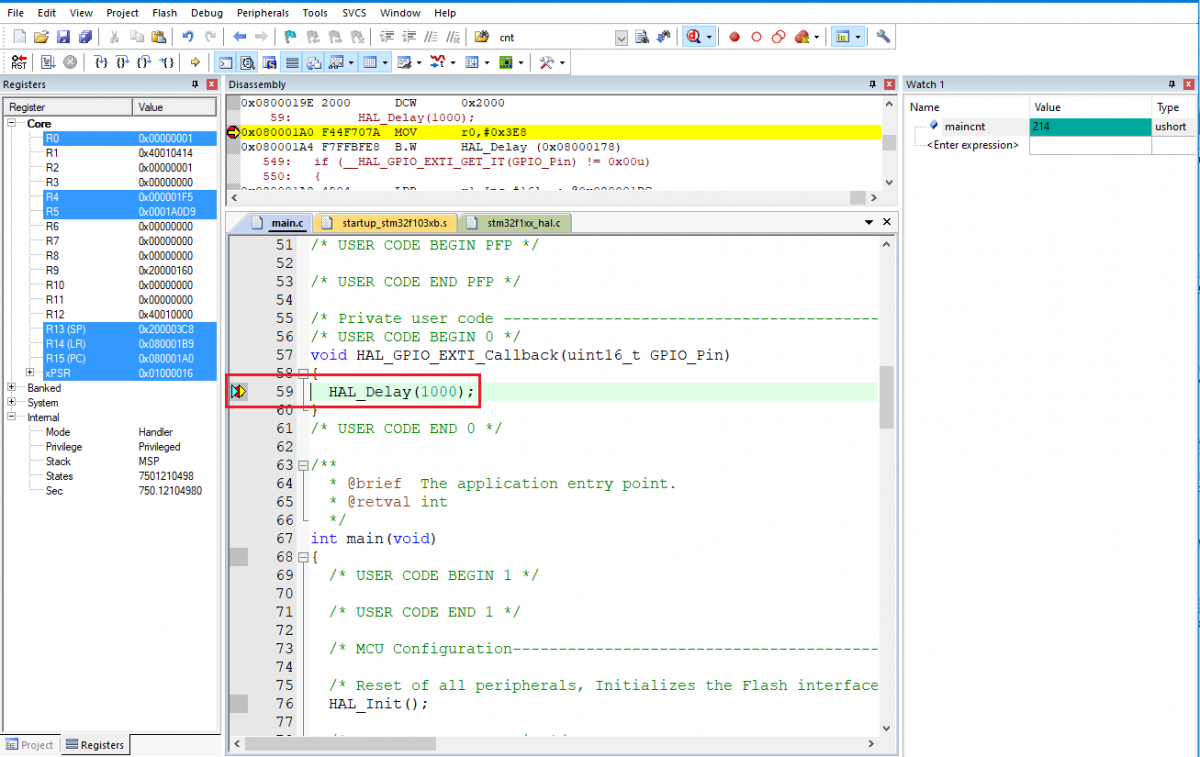Pin the Watch 1 panel

[x=1170, y=84]
